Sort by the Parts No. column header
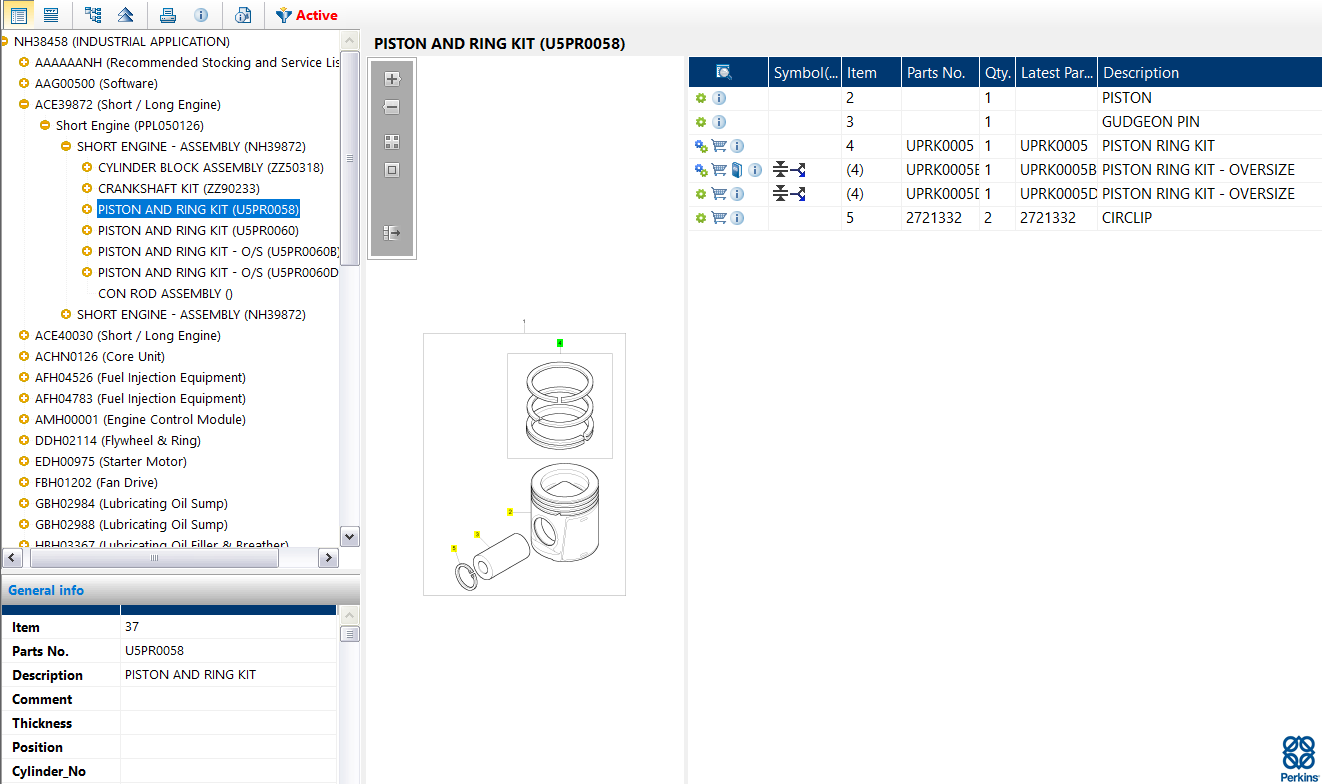 (x=940, y=72)
